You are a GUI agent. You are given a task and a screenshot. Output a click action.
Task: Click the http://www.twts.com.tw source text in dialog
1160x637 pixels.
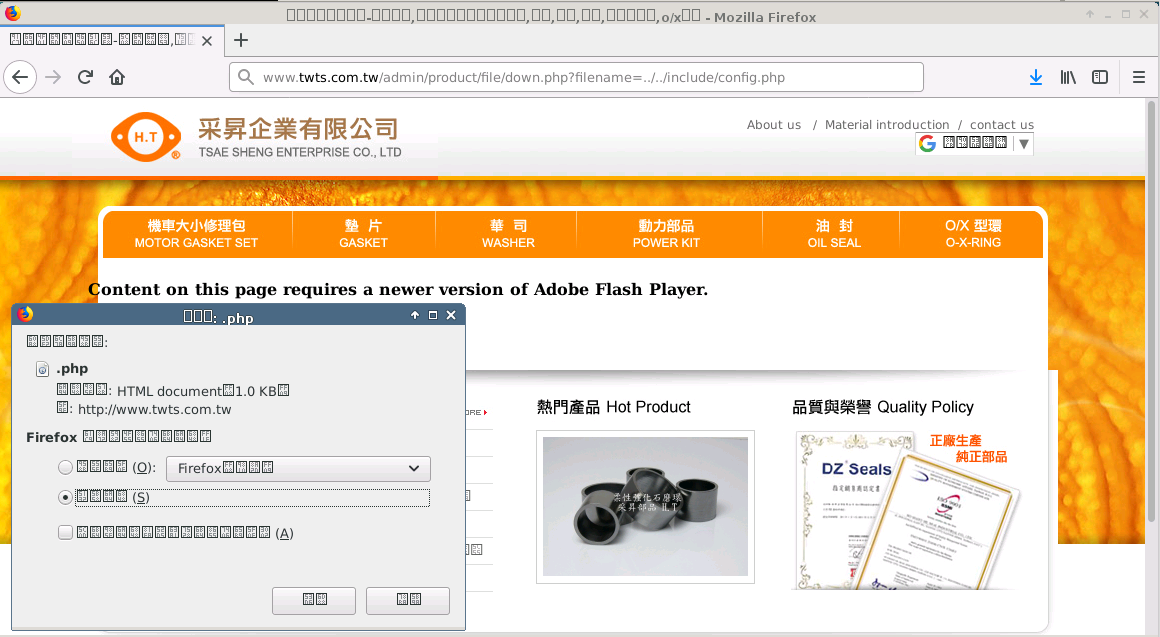(x=155, y=410)
